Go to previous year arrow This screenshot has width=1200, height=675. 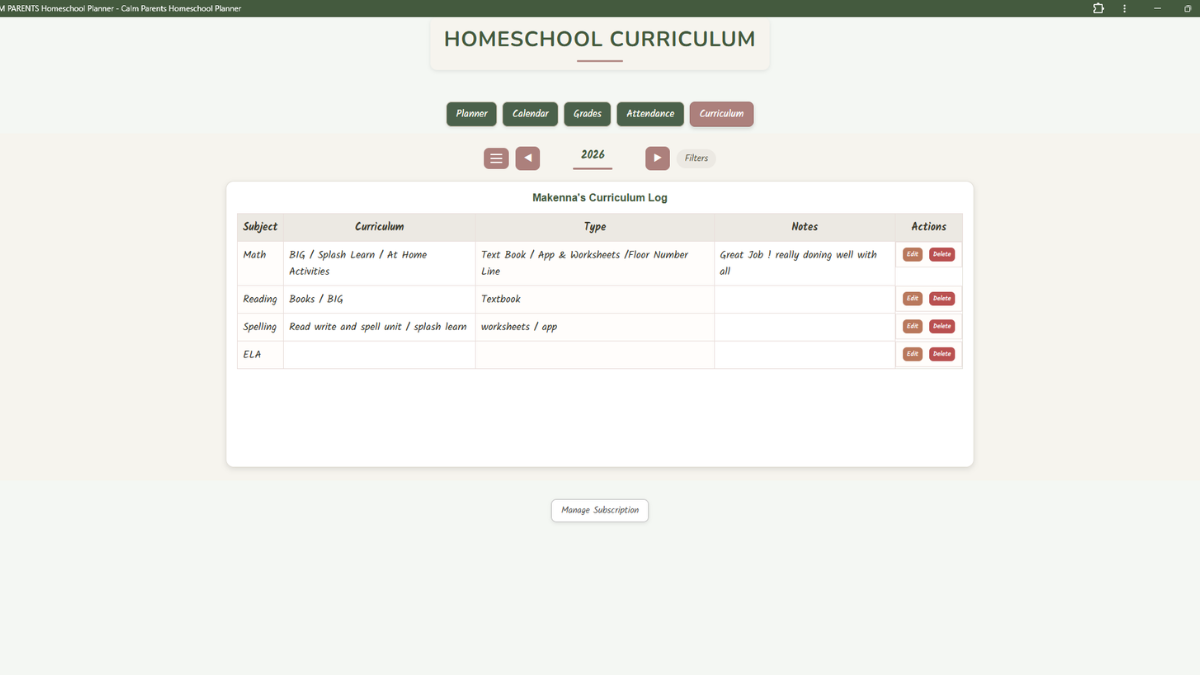pos(528,158)
